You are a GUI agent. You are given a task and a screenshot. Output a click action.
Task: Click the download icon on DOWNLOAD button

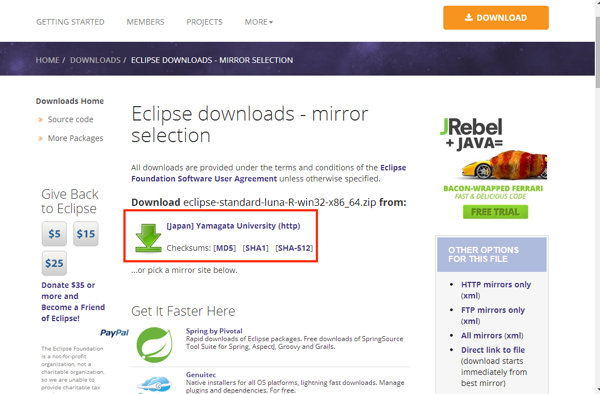(469, 17)
